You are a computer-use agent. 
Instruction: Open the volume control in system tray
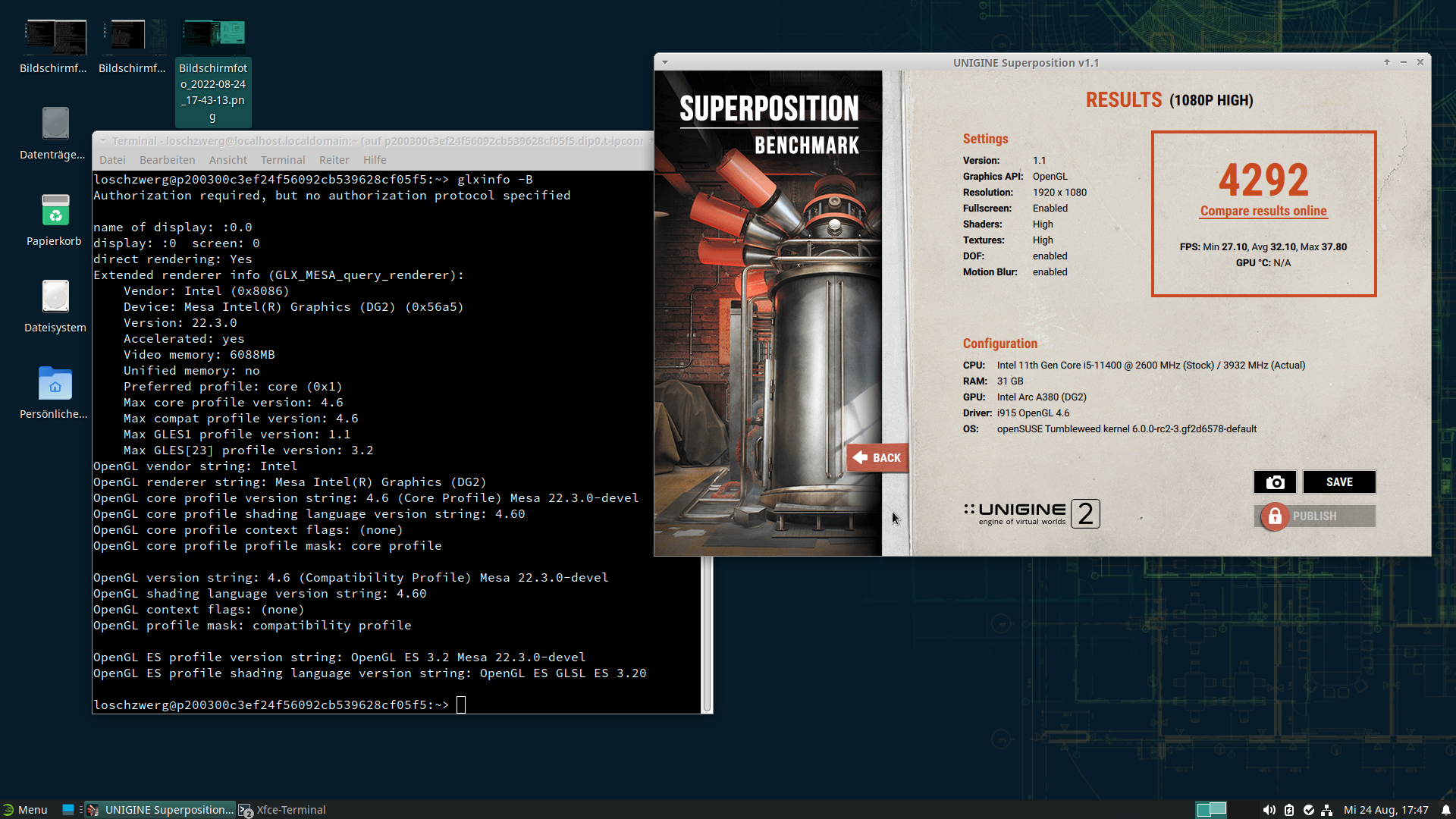click(x=1269, y=810)
